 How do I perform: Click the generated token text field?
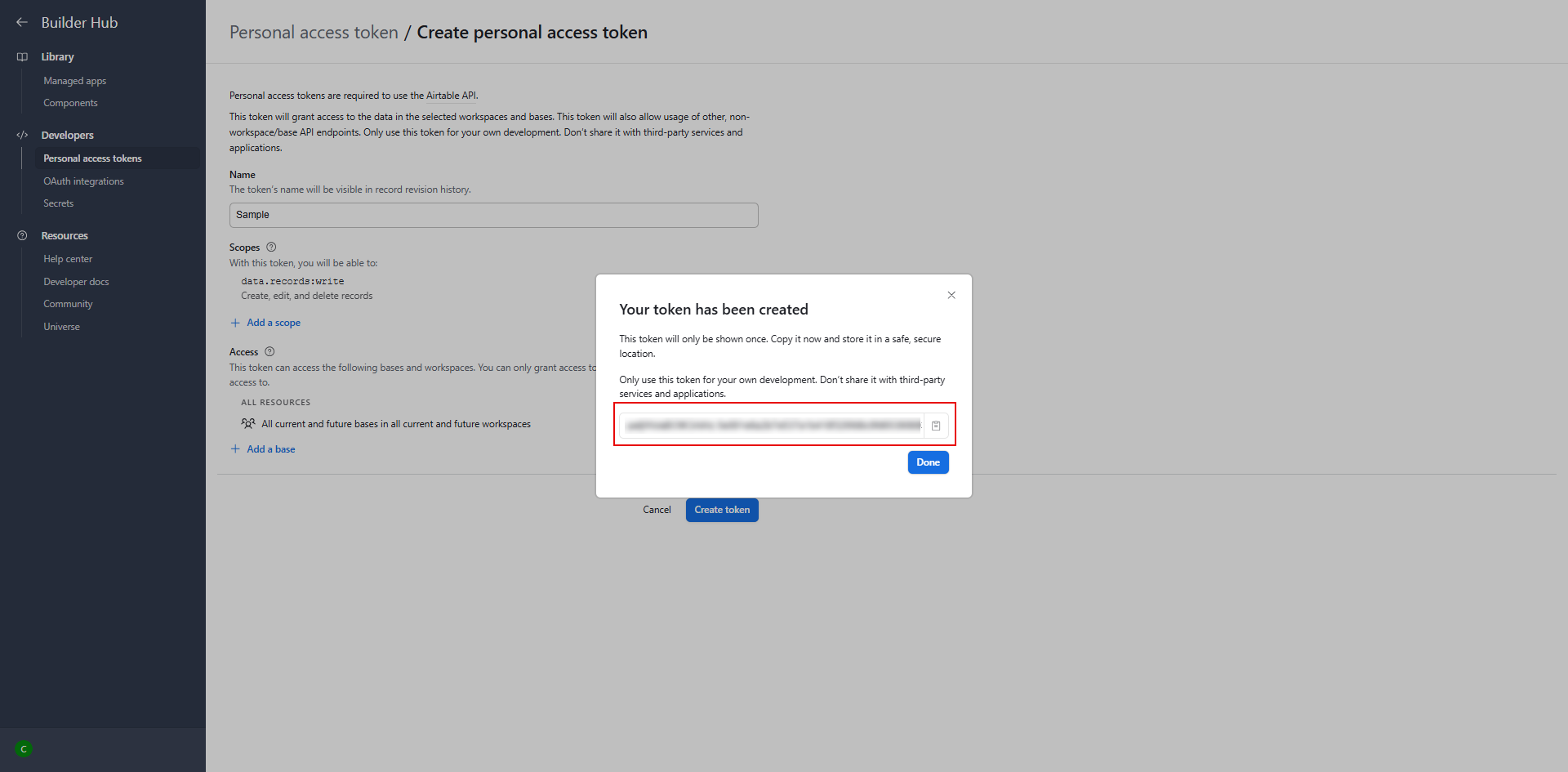coord(772,426)
